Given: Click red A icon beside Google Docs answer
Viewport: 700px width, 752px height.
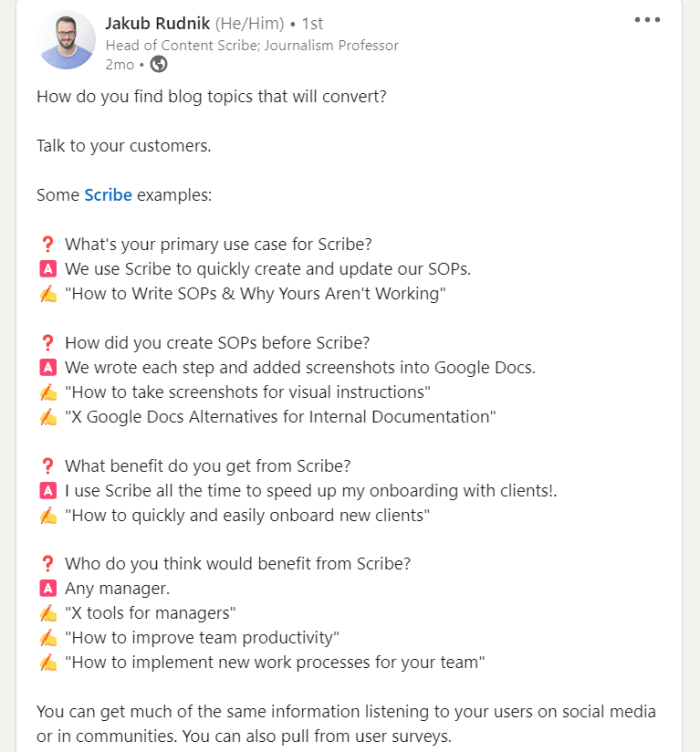Looking at the screenshot, I should 47,368.
